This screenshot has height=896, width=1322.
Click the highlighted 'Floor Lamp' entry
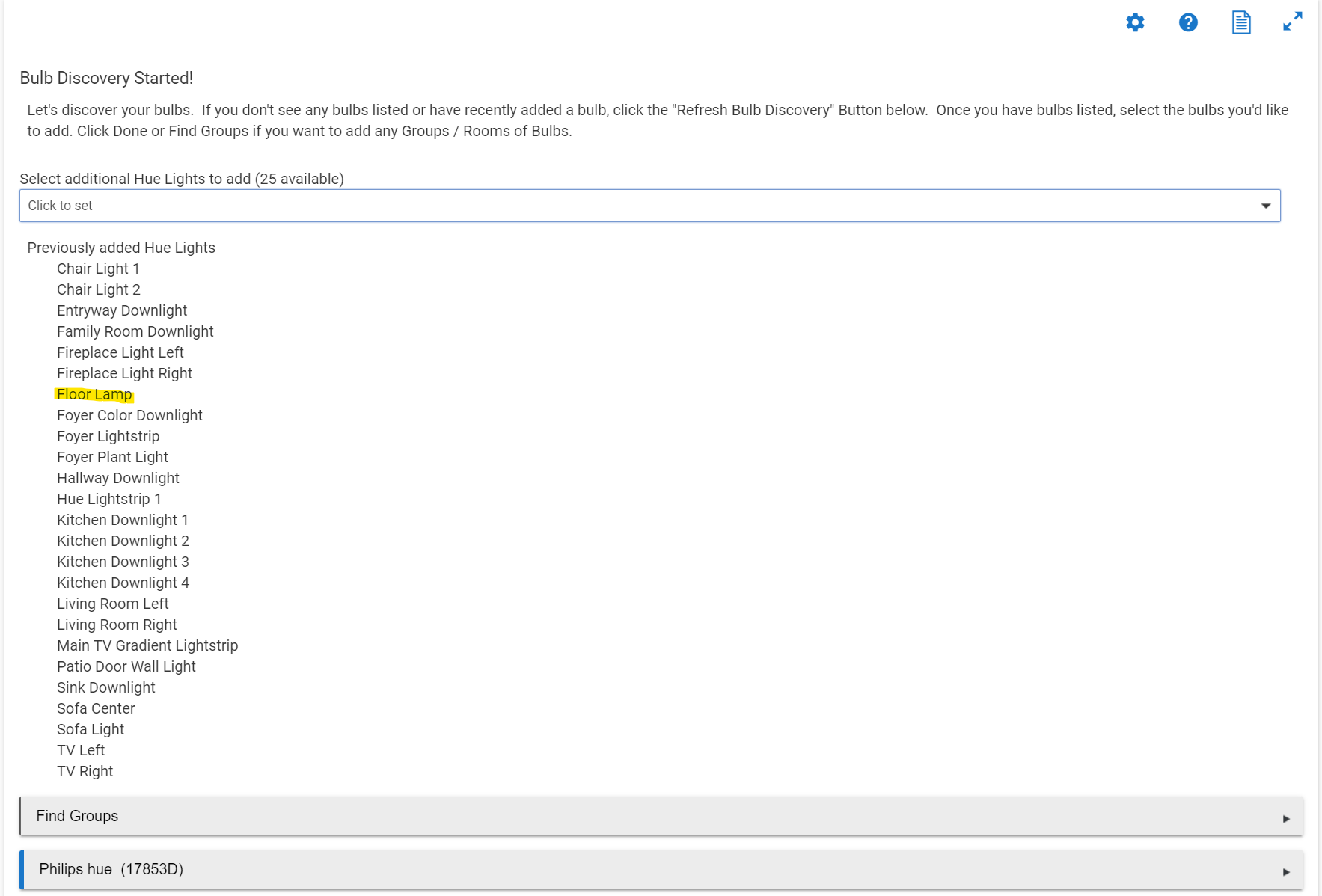point(94,394)
